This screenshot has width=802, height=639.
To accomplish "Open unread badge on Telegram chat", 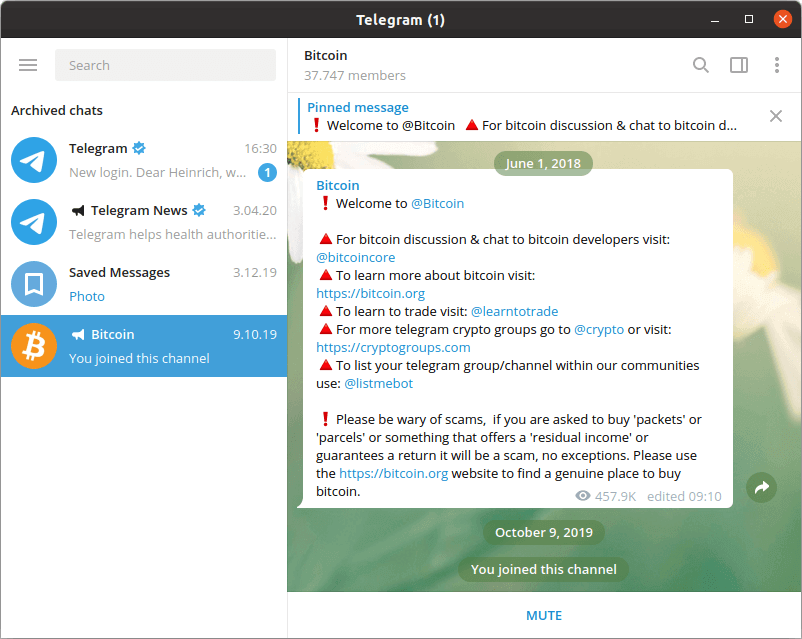I will (267, 172).
